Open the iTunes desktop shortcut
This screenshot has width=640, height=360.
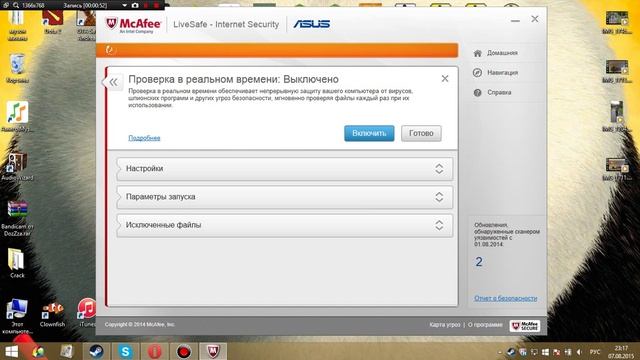87,313
